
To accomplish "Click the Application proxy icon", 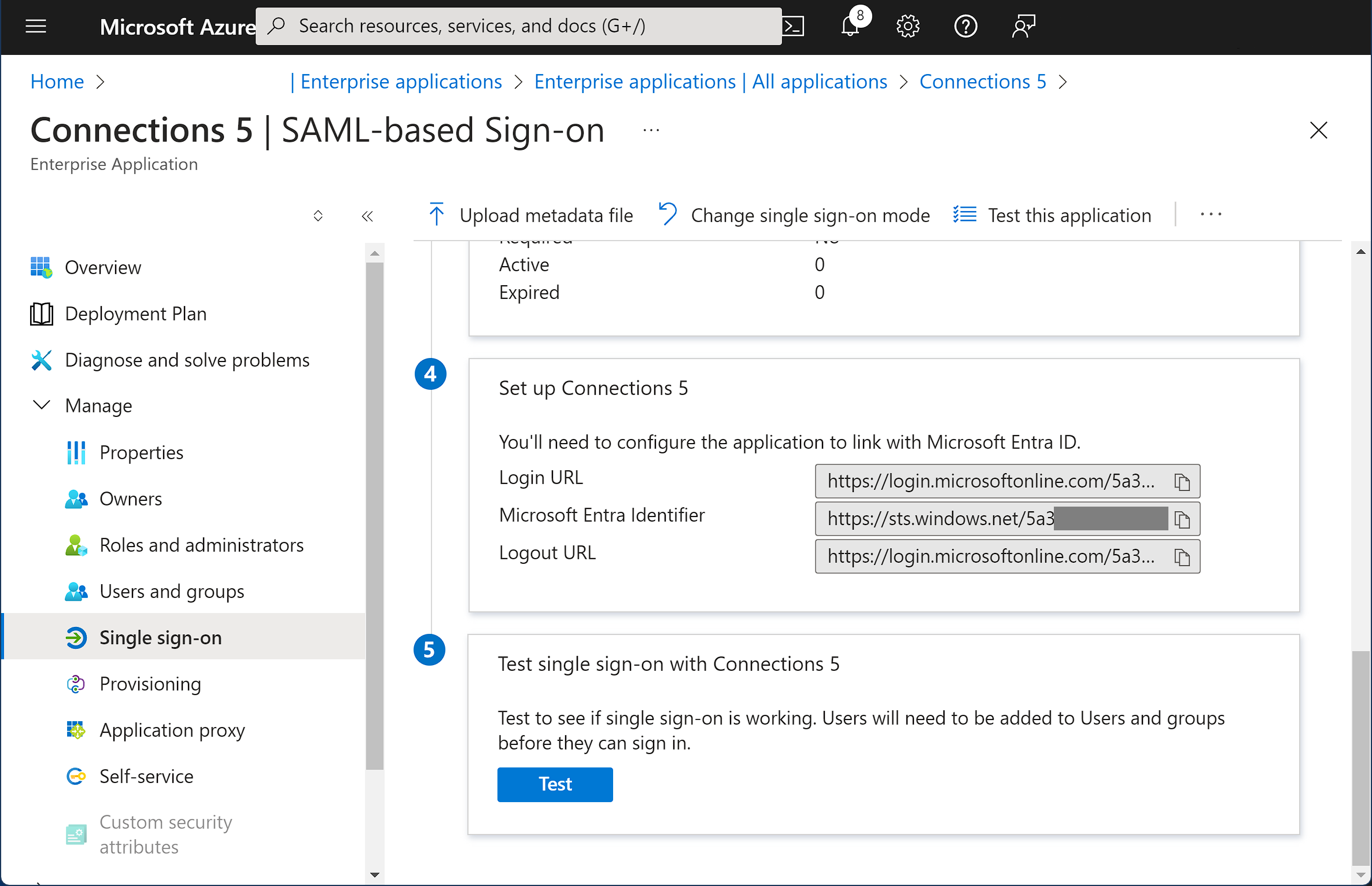I will coord(76,730).
